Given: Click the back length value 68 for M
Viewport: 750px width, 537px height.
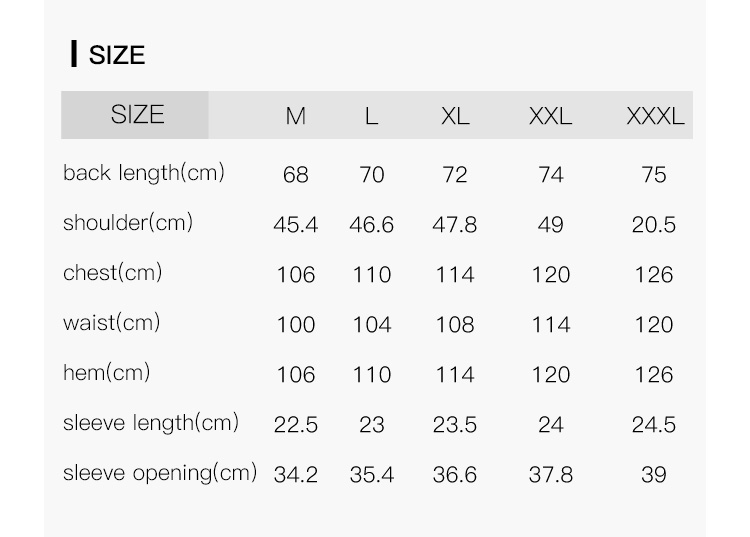Looking at the screenshot, I should pyautogui.click(x=295, y=175).
